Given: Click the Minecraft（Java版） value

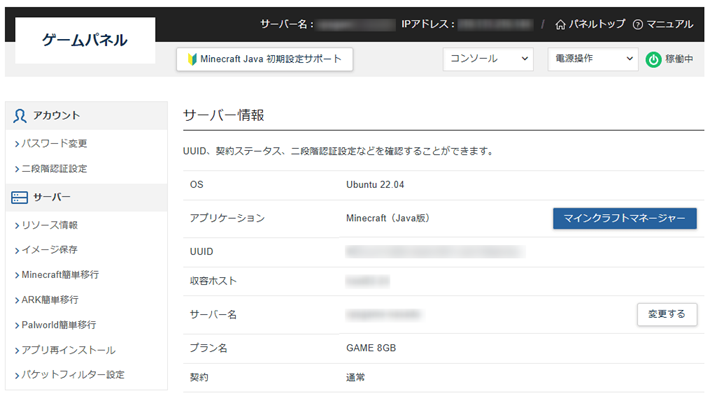Looking at the screenshot, I should click(388, 218).
